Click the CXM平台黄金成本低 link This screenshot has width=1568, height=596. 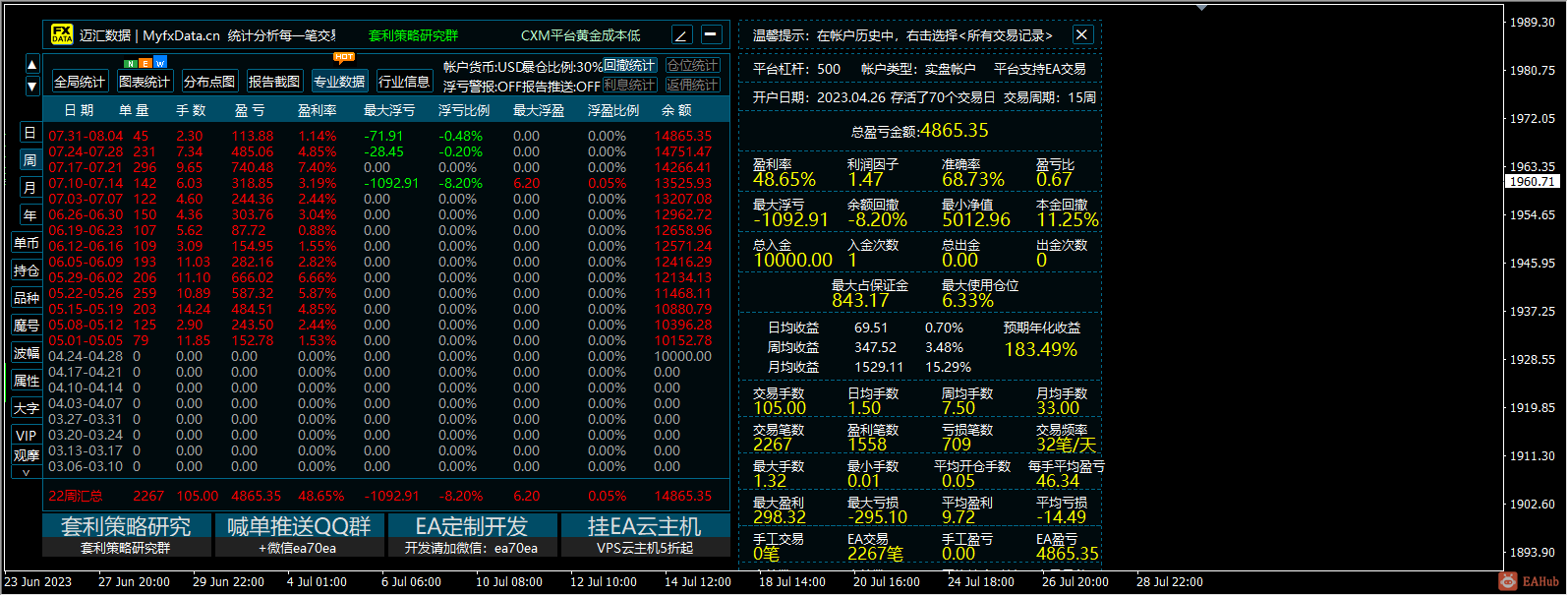click(580, 35)
